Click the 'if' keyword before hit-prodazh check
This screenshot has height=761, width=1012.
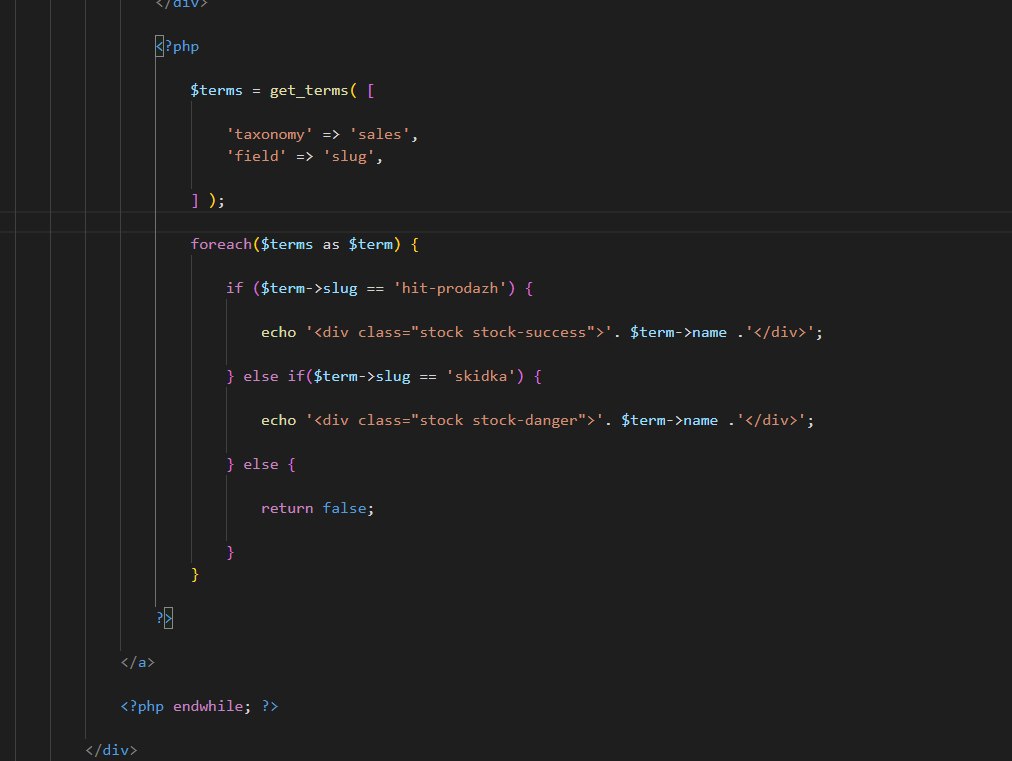(234, 288)
